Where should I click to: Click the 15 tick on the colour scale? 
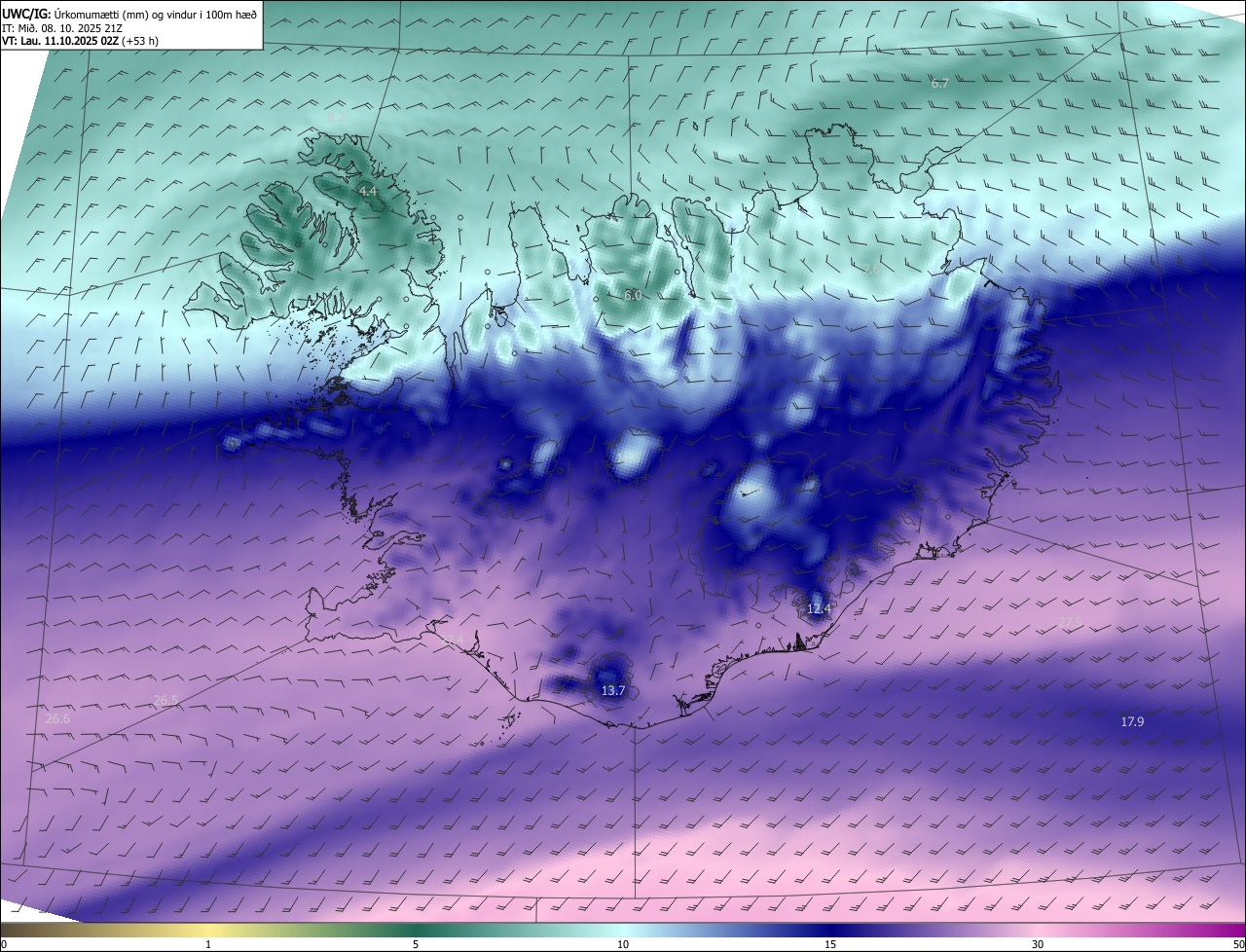830,944
